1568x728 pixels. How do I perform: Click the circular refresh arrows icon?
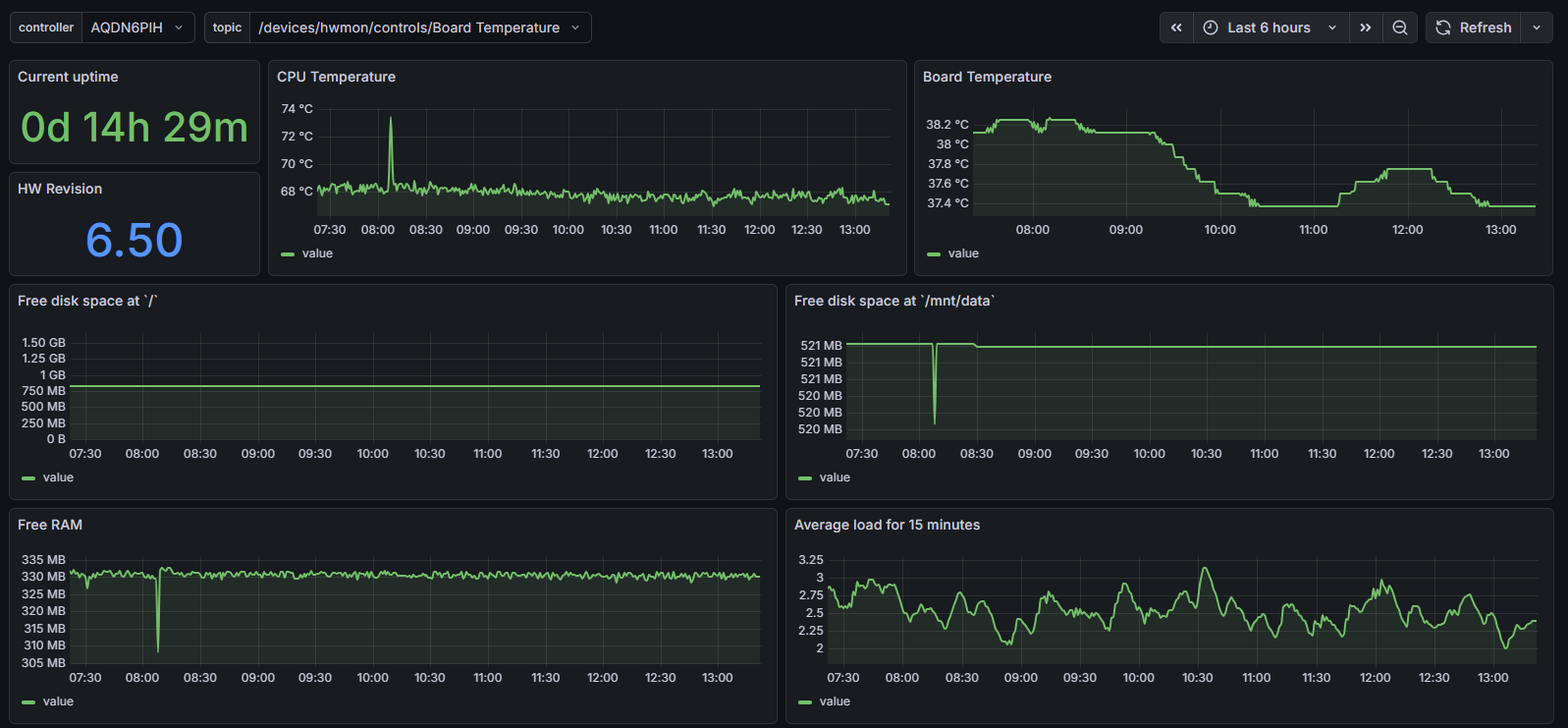1443,28
